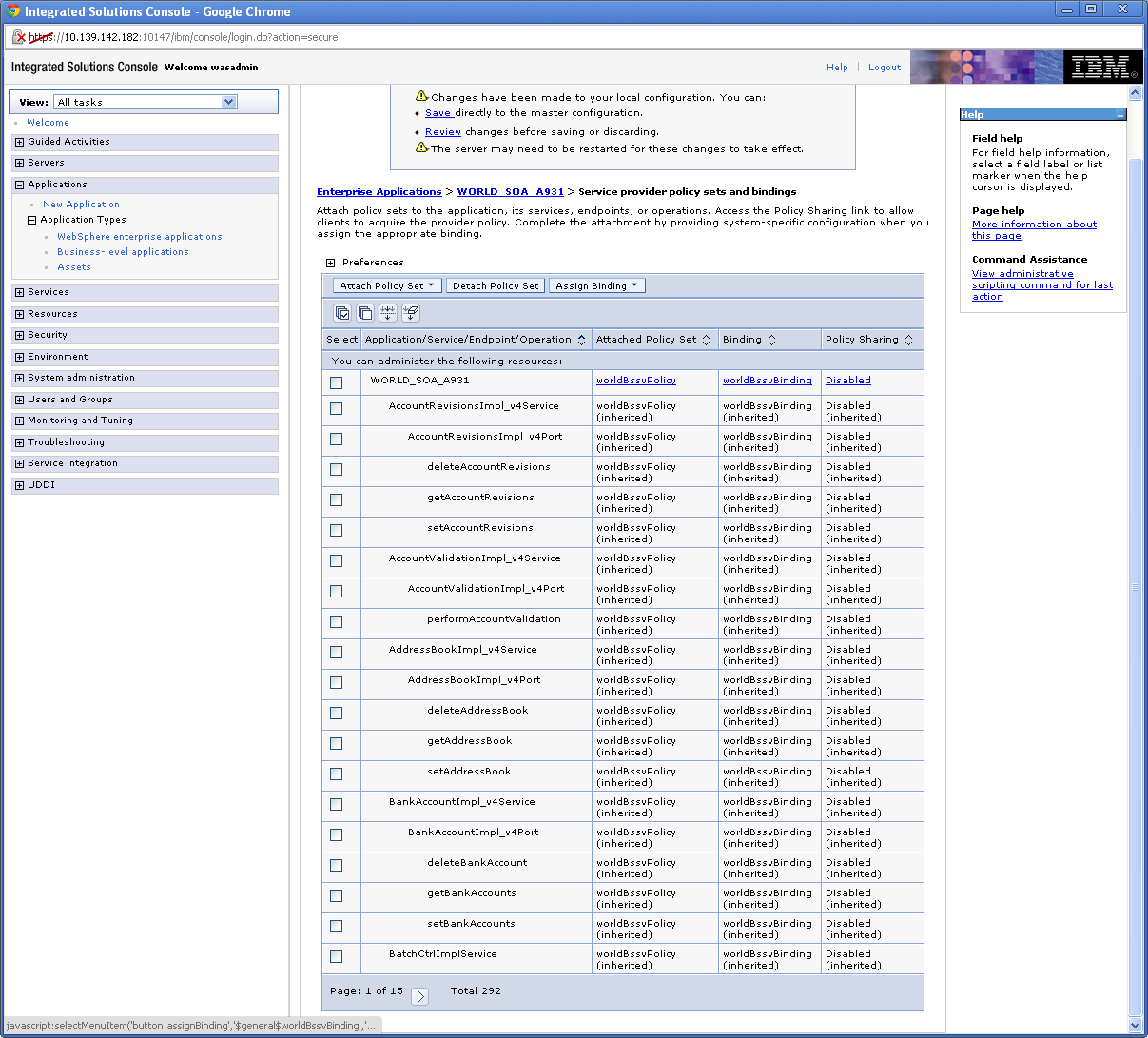Sort the Binding column
Image resolution: width=1148 pixels, height=1038 pixels.
pos(771,340)
